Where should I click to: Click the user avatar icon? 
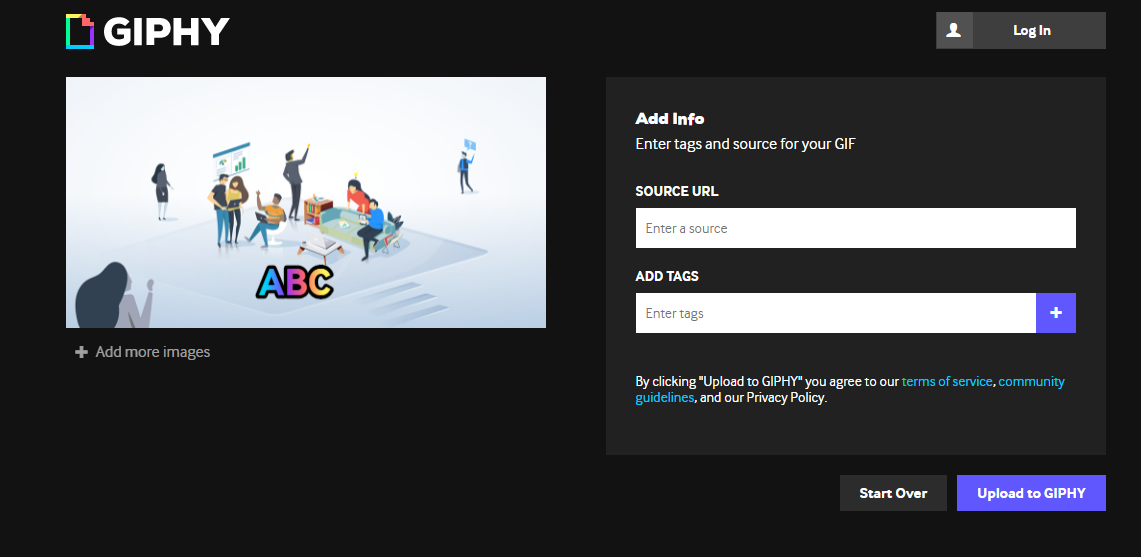(x=954, y=31)
